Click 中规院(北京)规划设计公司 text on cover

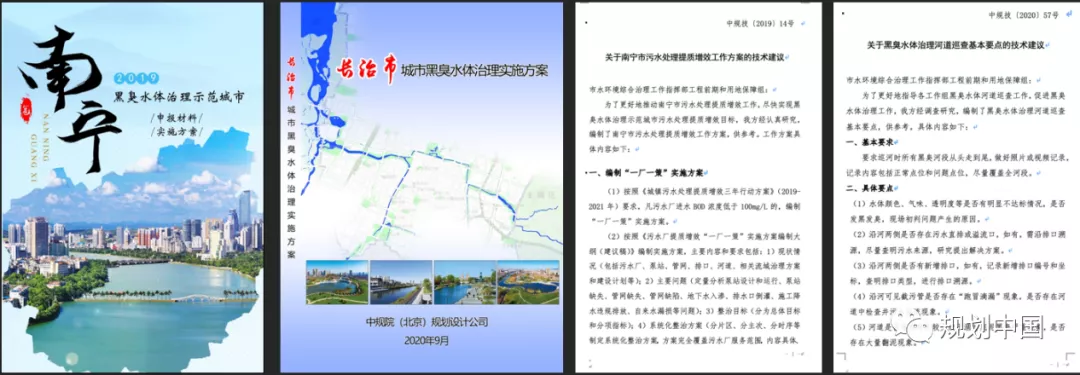click(422, 323)
